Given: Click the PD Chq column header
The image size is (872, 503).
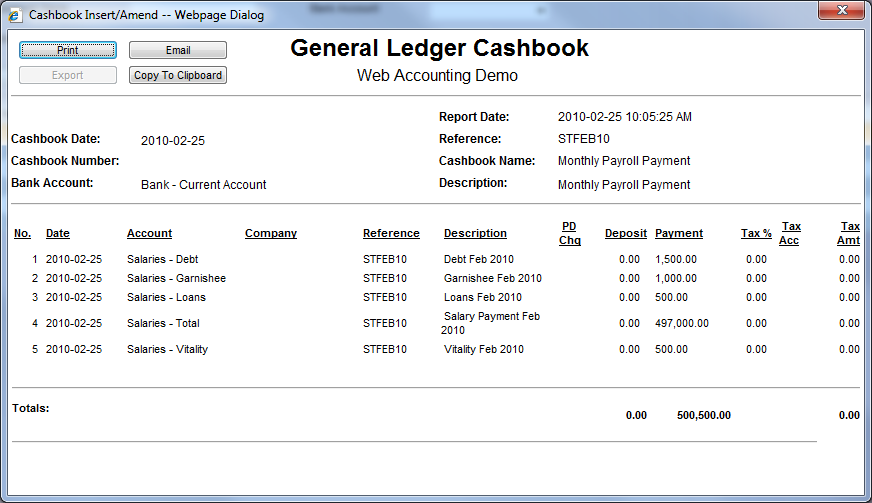Looking at the screenshot, I should click(x=569, y=233).
